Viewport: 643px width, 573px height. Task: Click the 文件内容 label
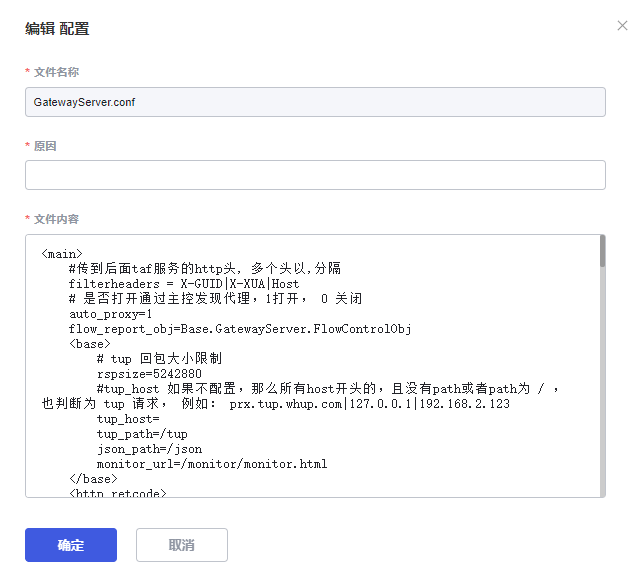click(56, 219)
